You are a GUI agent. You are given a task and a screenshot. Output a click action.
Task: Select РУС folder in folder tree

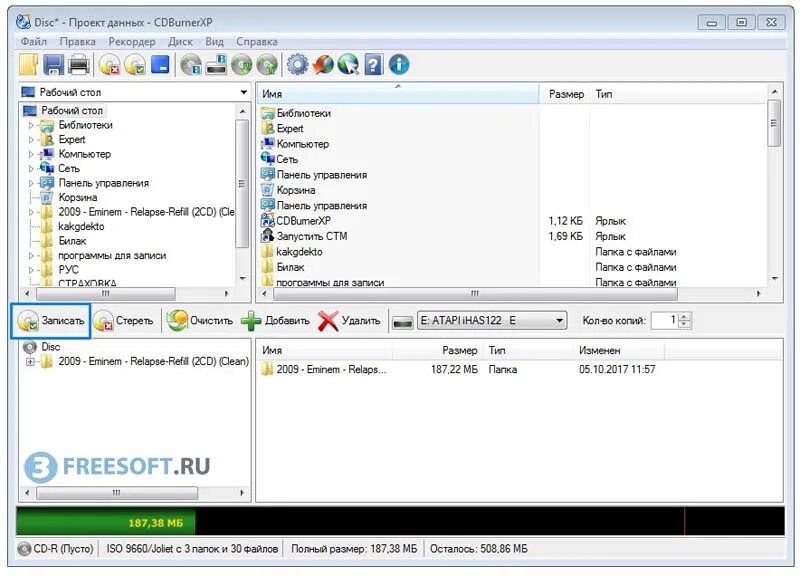pos(68,270)
